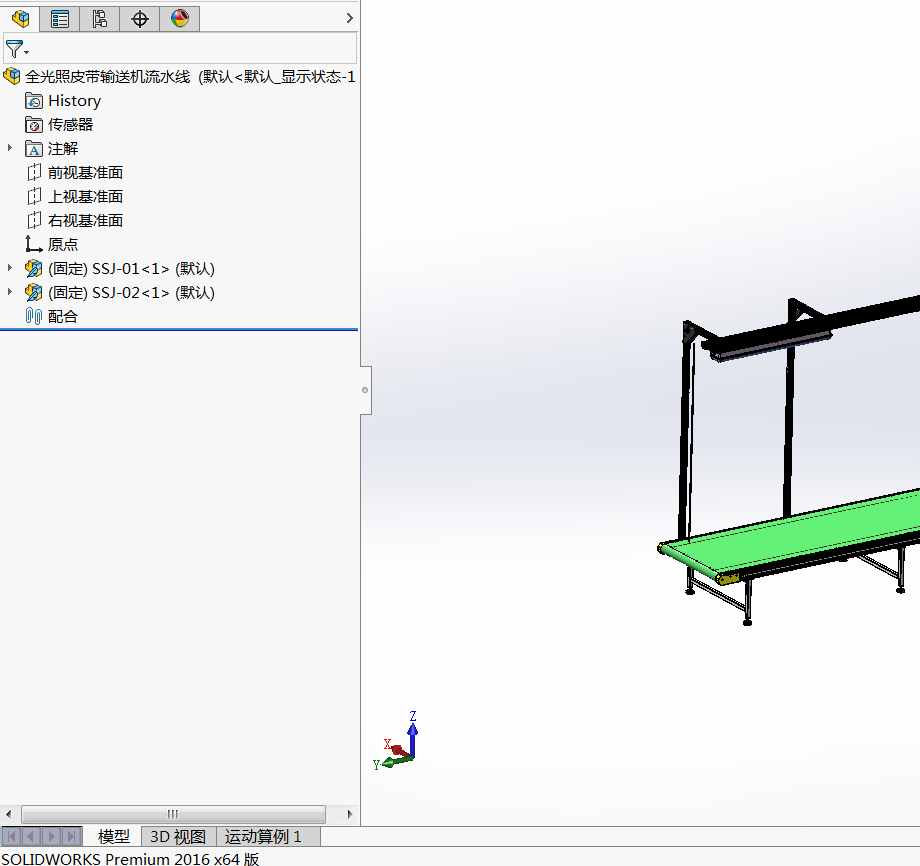Open the ConfigurationManager tab

click(100, 19)
